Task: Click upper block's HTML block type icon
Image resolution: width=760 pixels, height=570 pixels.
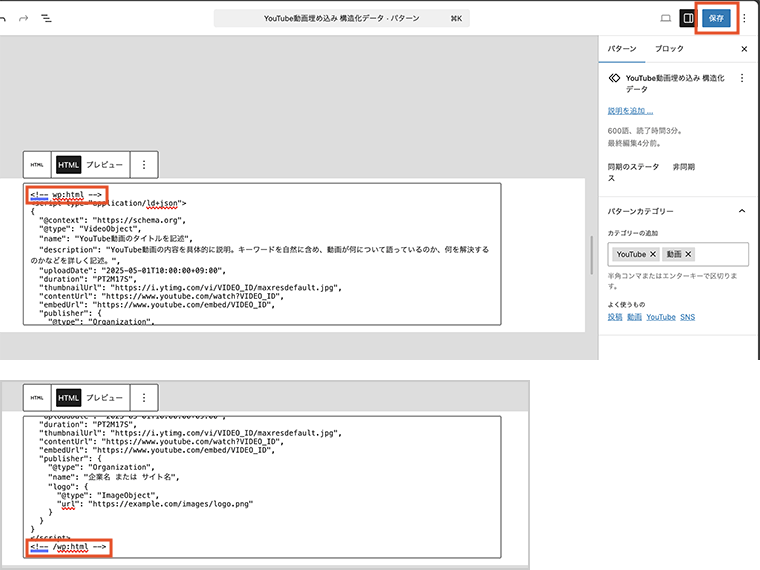Action: pos(37,165)
